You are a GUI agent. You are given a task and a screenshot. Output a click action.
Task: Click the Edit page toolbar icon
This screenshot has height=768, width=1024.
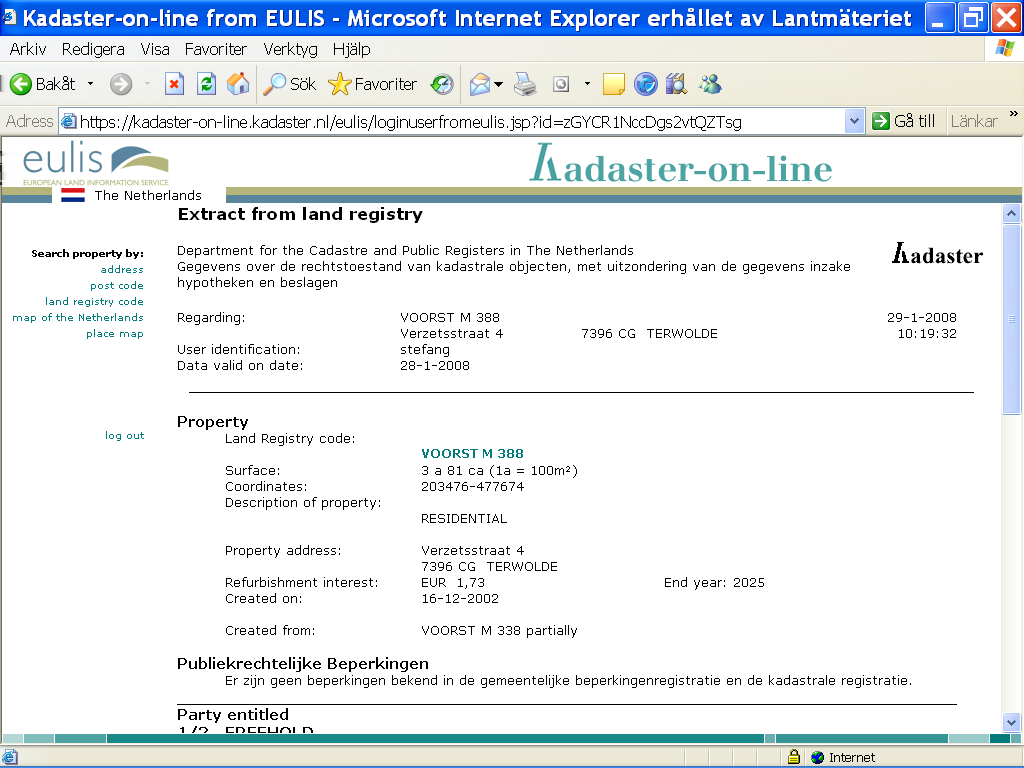(561, 84)
